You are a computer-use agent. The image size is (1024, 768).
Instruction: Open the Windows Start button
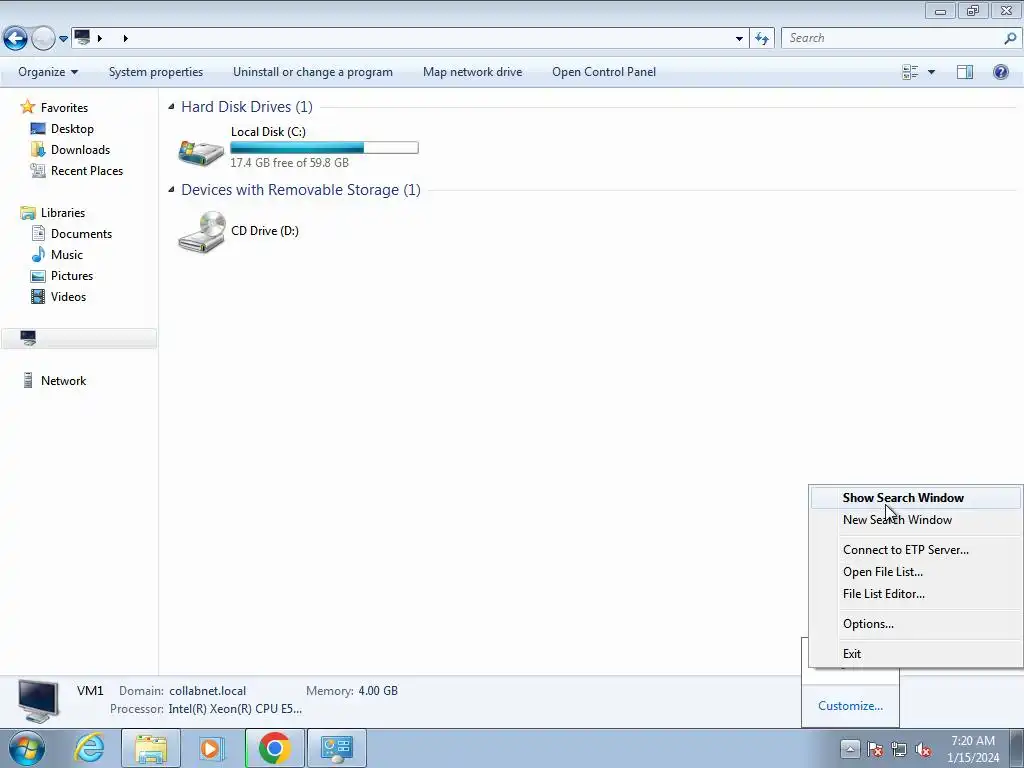pos(27,748)
